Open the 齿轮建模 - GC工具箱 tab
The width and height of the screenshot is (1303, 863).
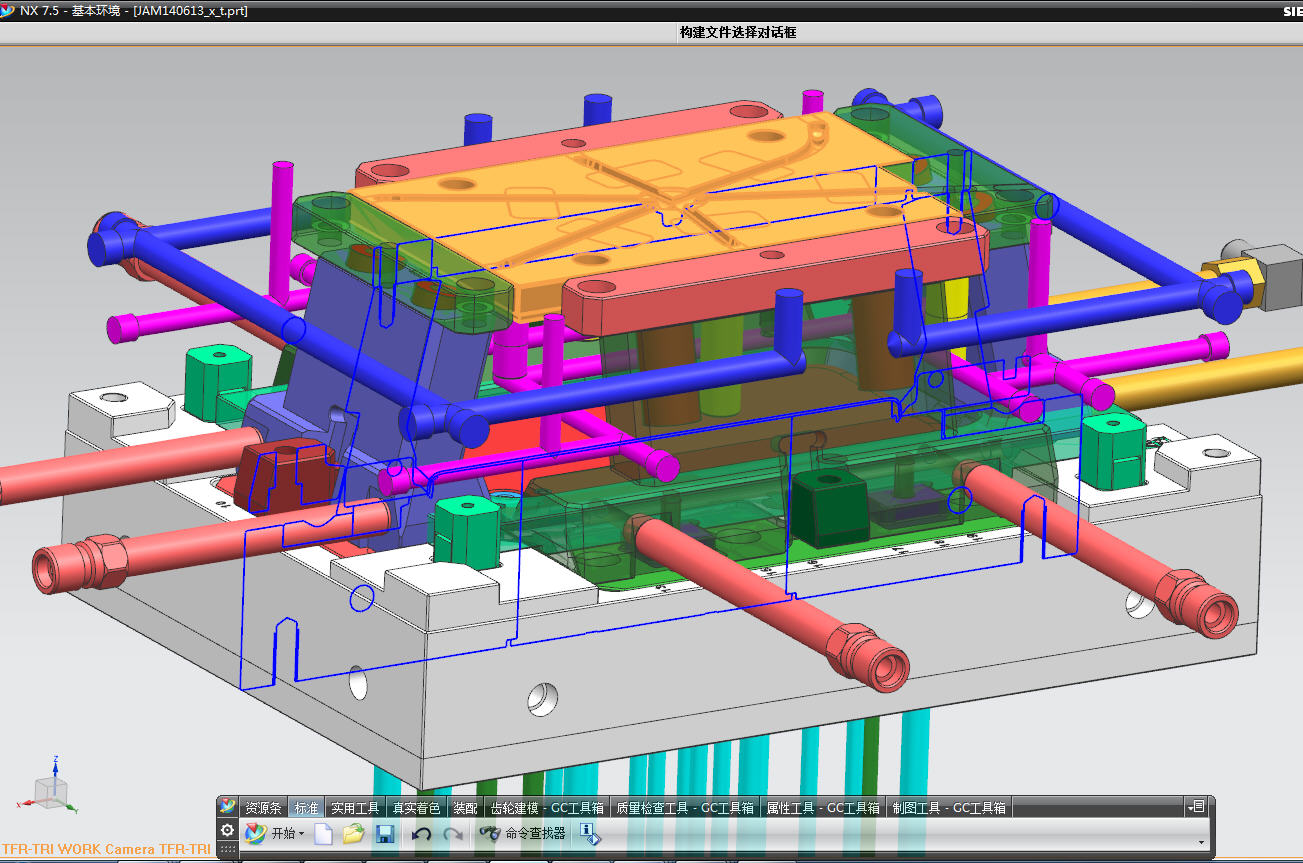548,808
